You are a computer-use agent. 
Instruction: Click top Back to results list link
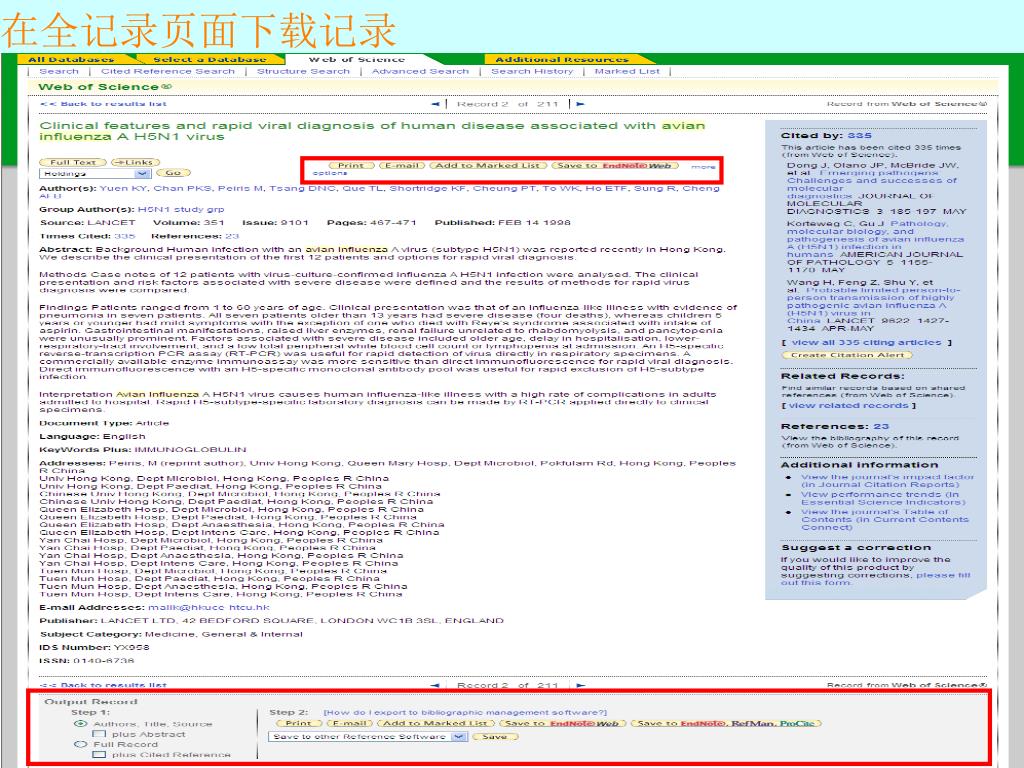103,104
